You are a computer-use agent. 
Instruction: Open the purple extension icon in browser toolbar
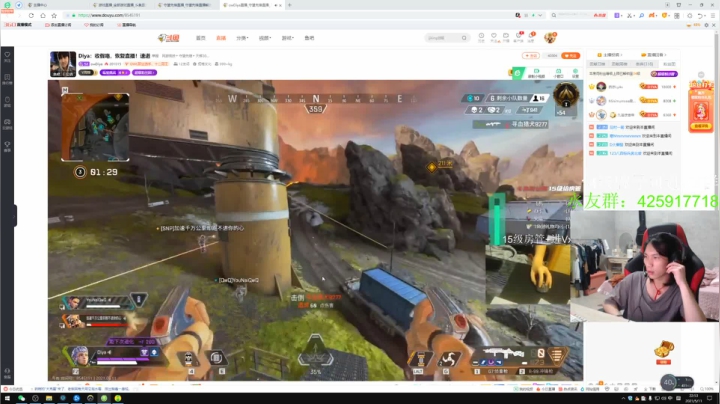pos(618,15)
